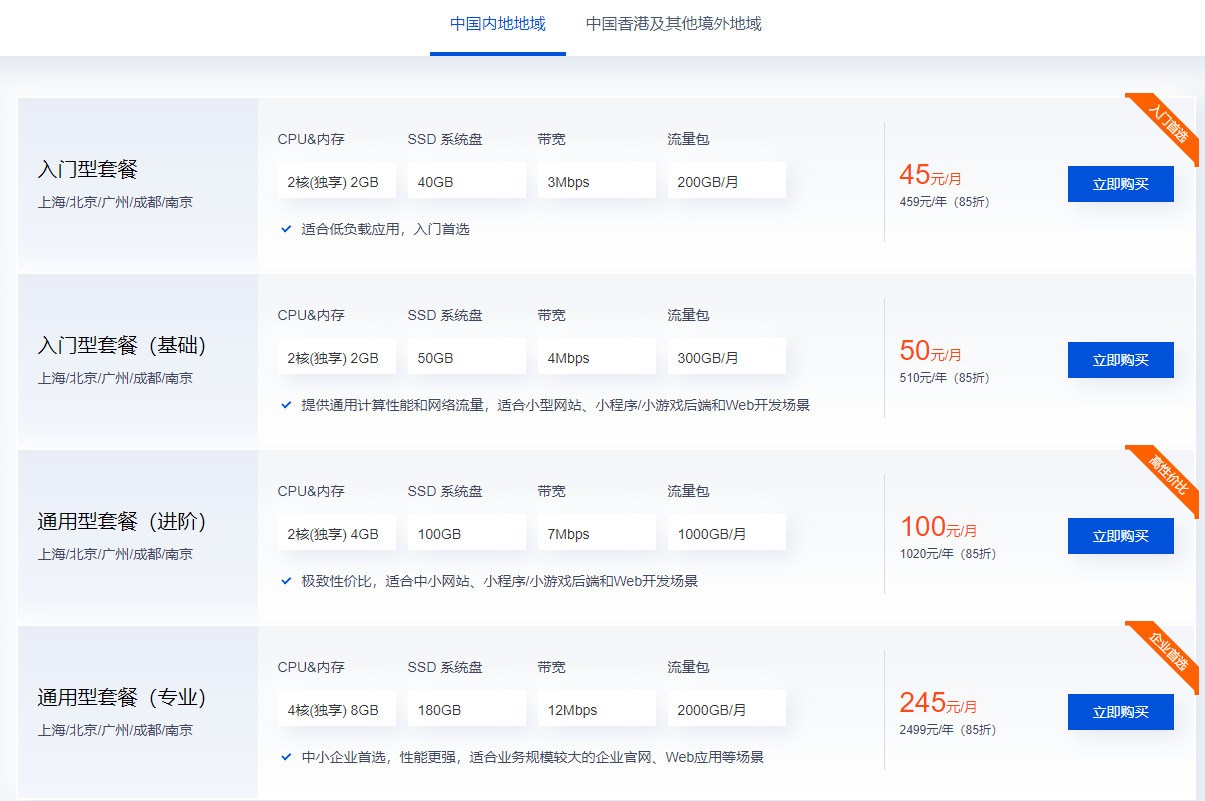This screenshot has width=1205, height=801.
Task: Click the 4Mbps bandwidth value
Action: point(597,358)
